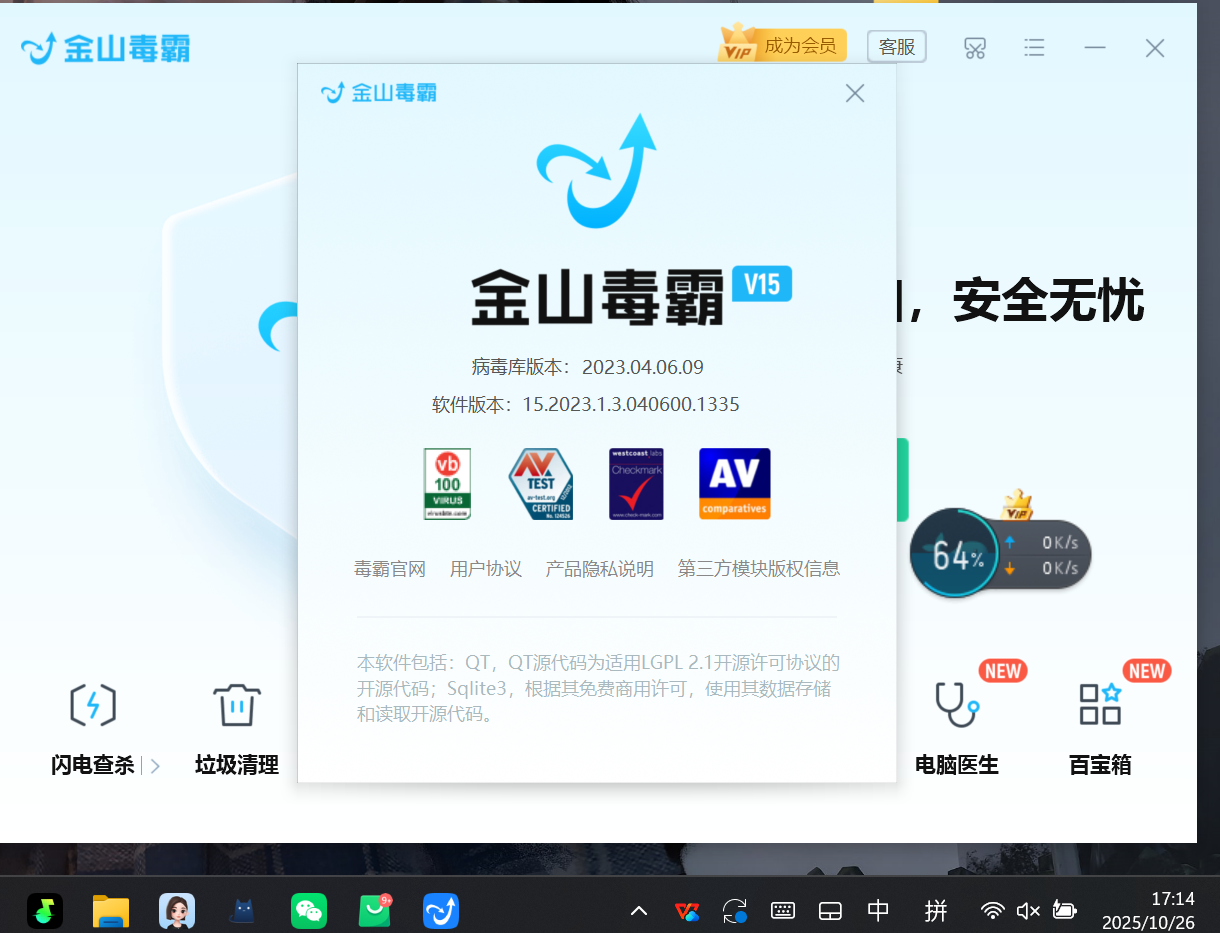Open 垃圾清理 junk cleaner
Viewport: 1220px width, 933px height.
click(x=237, y=728)
